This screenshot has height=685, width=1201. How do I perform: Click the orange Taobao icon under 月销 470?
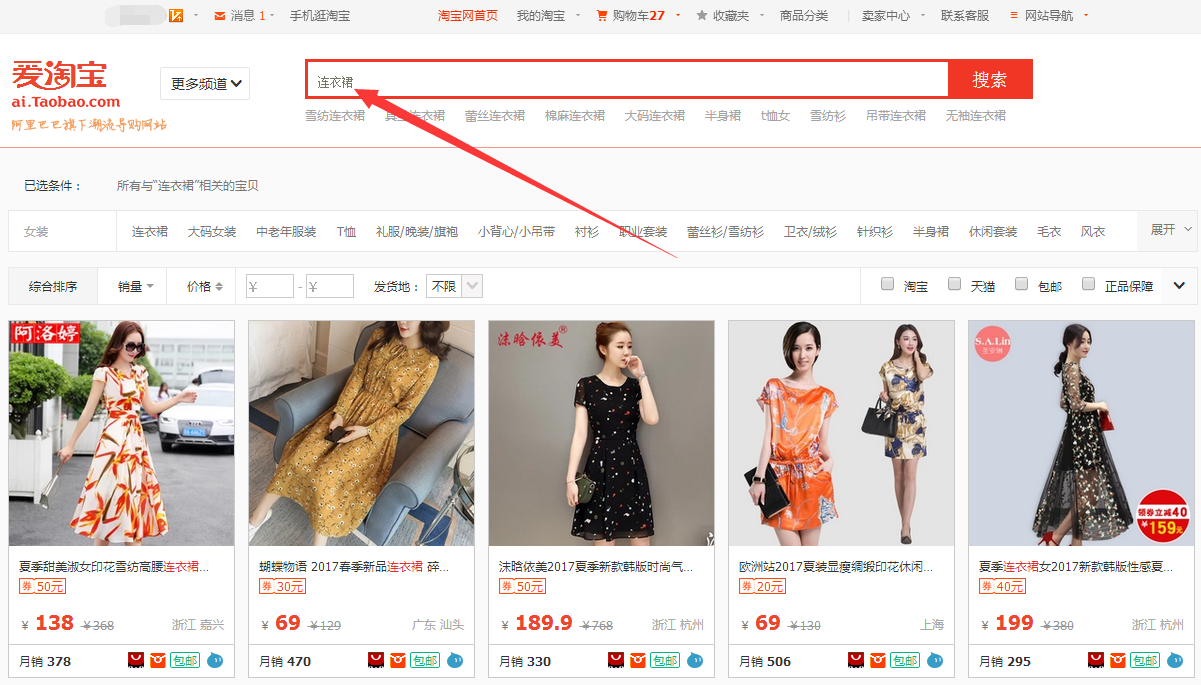click(x=397, y=660)
